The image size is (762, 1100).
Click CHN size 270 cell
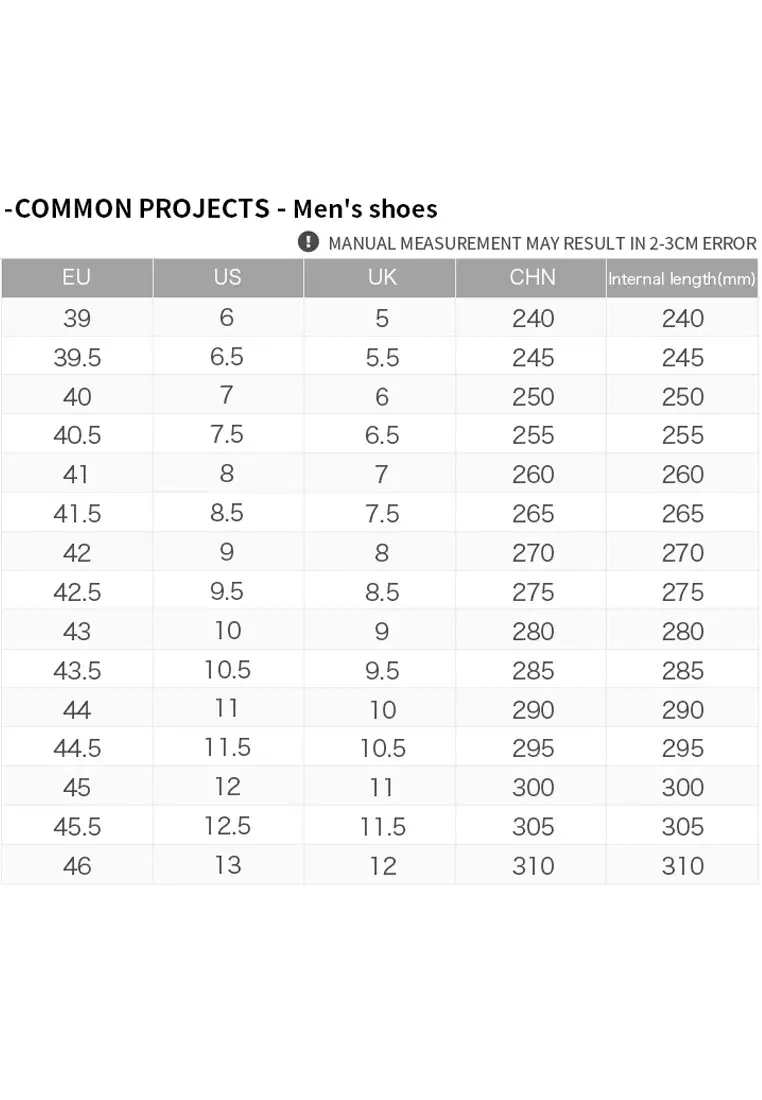tap(532, 553)
